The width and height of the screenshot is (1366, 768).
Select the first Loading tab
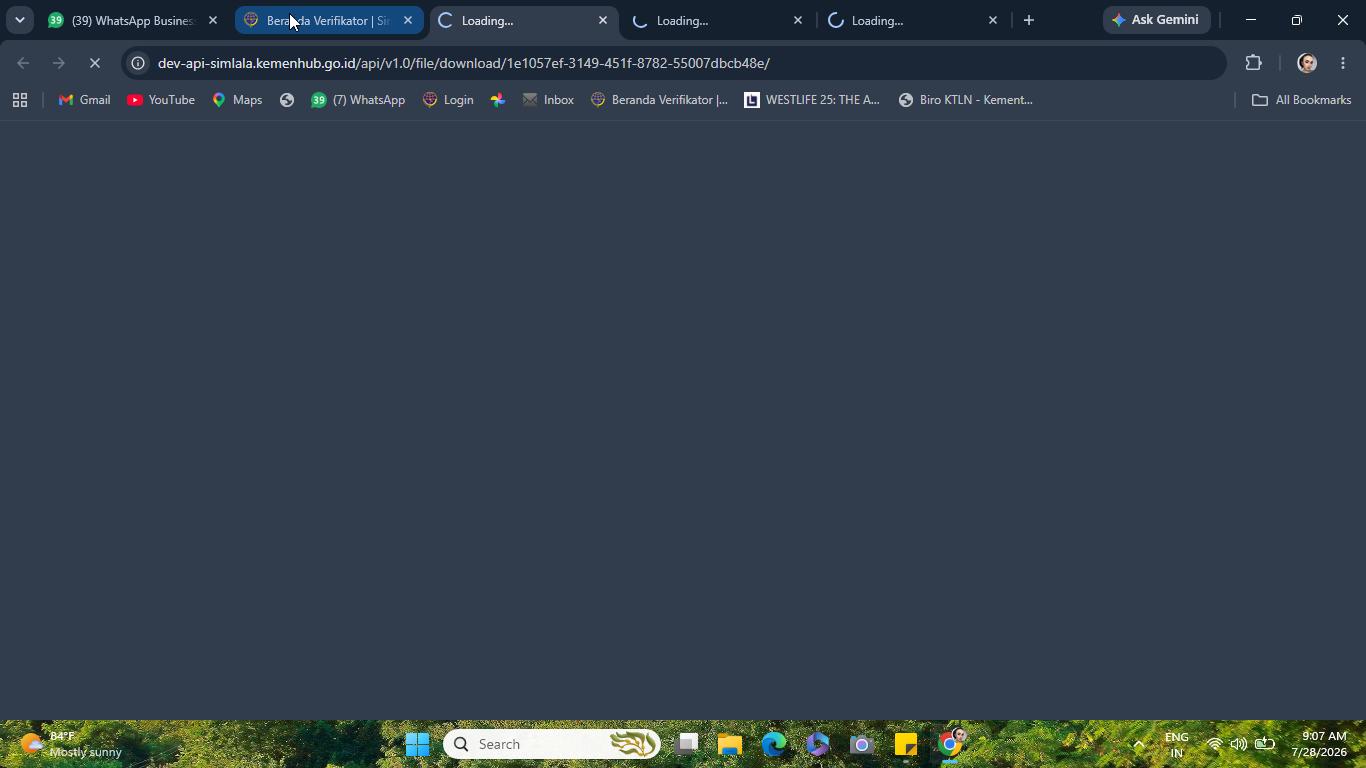click(523, 20)
